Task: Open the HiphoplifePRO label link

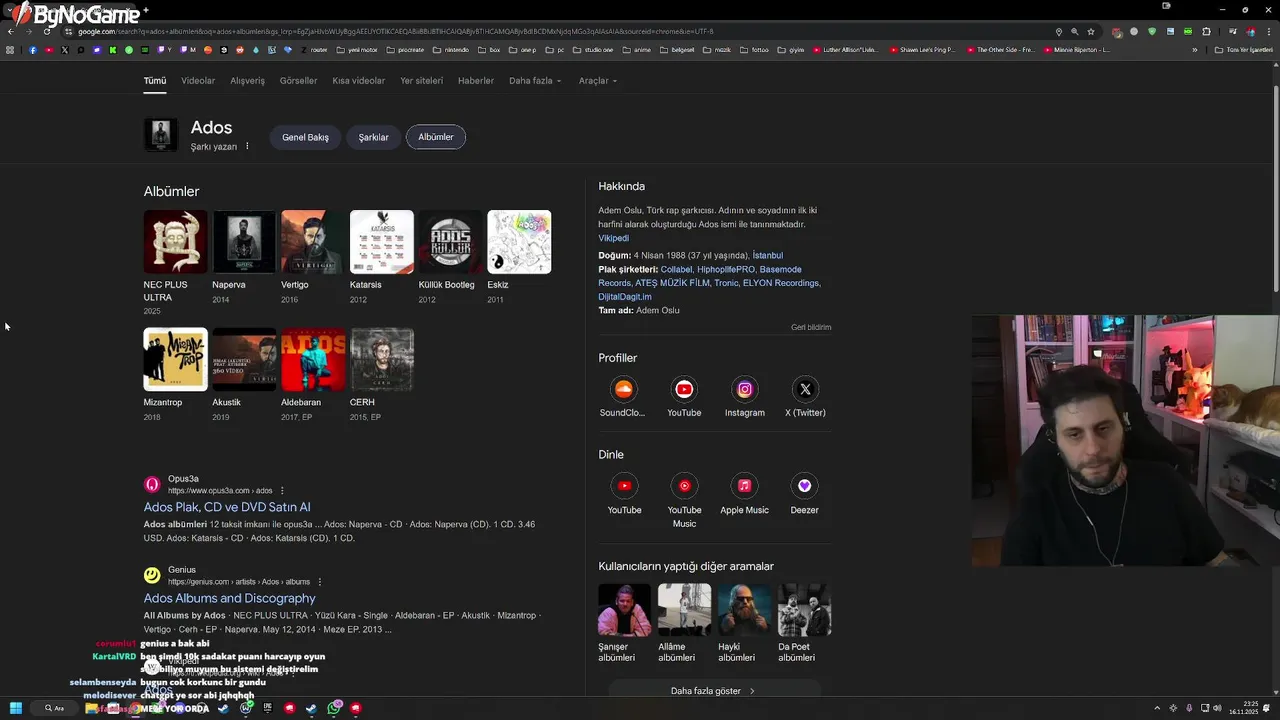Action: 726,270
